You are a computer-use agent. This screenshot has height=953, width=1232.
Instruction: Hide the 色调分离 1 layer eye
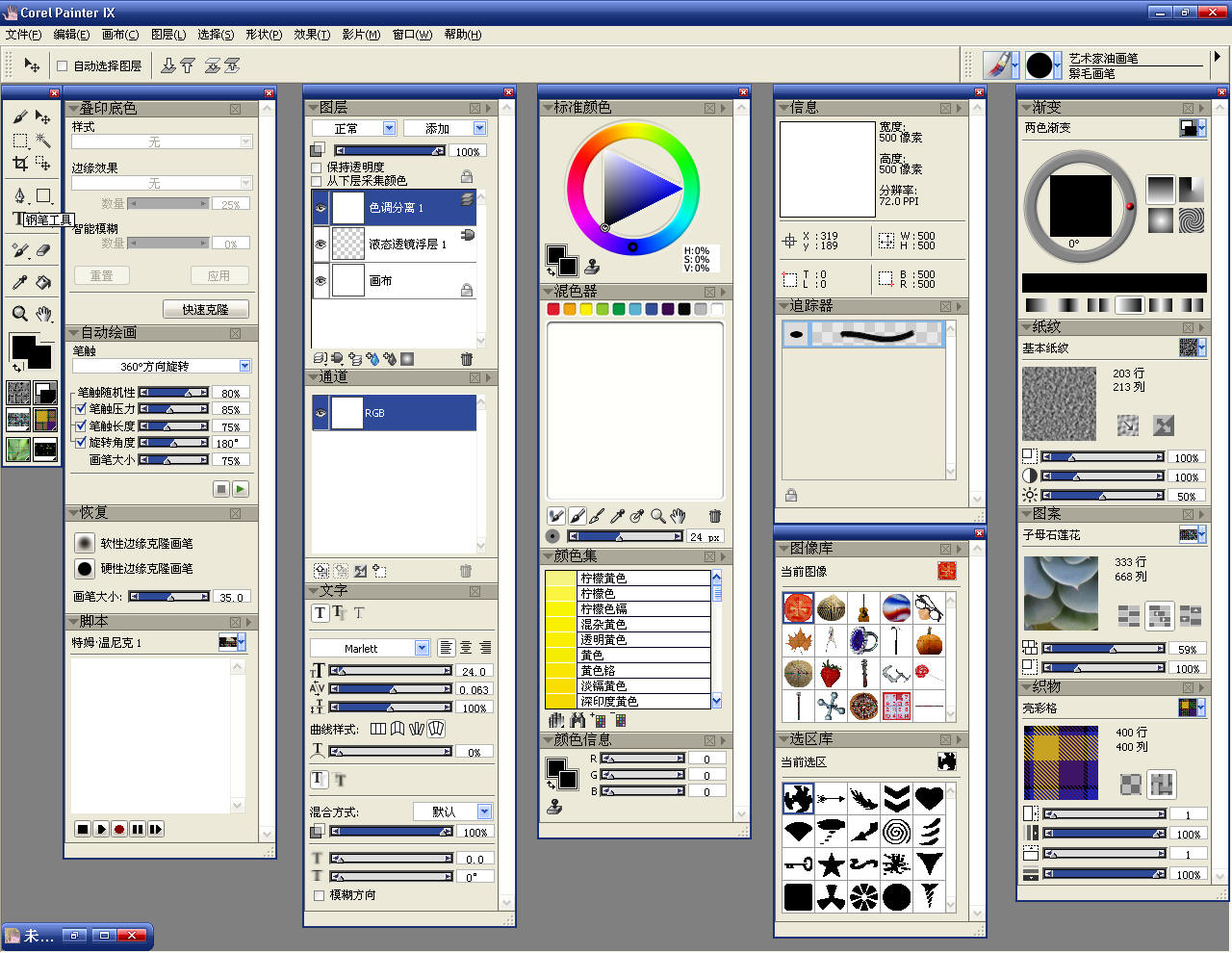[x=321, y=208]
